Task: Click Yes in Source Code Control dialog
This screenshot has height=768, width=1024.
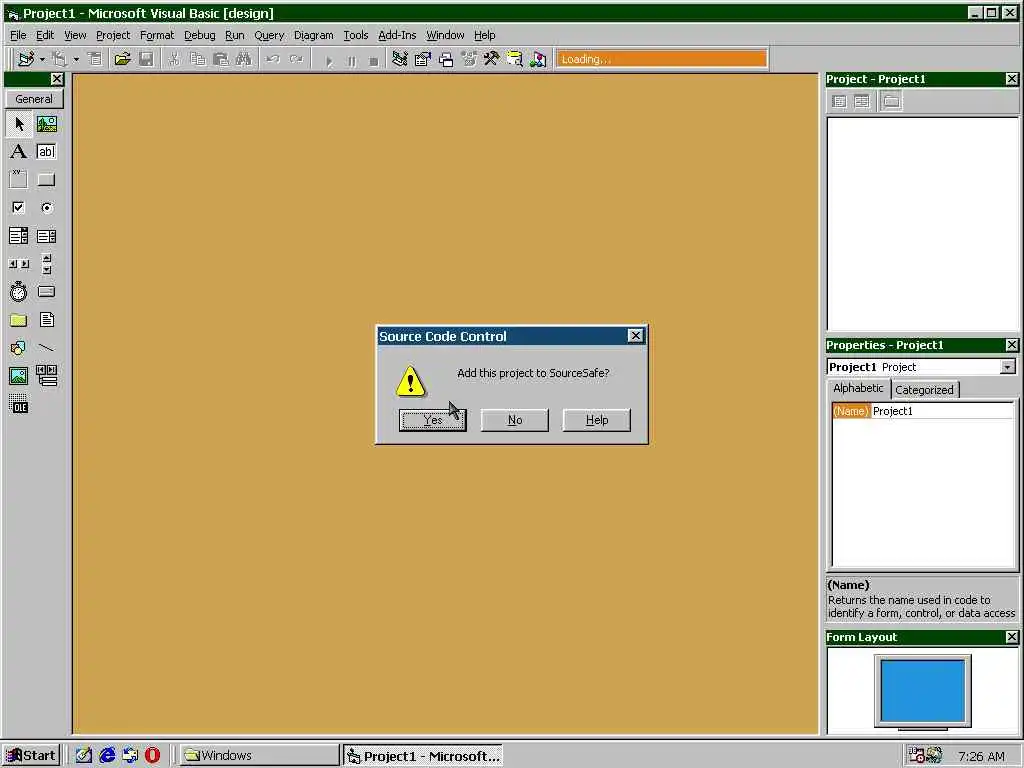Action: (432, 420)
